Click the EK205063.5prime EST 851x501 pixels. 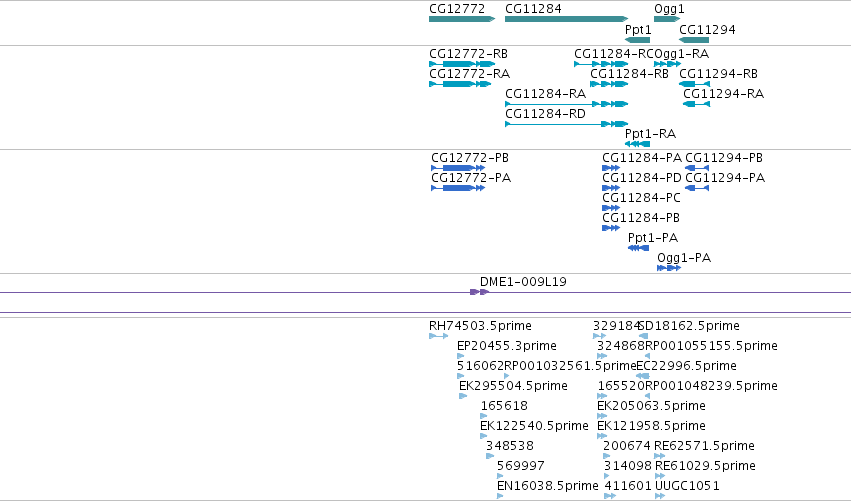click(602, 417)
